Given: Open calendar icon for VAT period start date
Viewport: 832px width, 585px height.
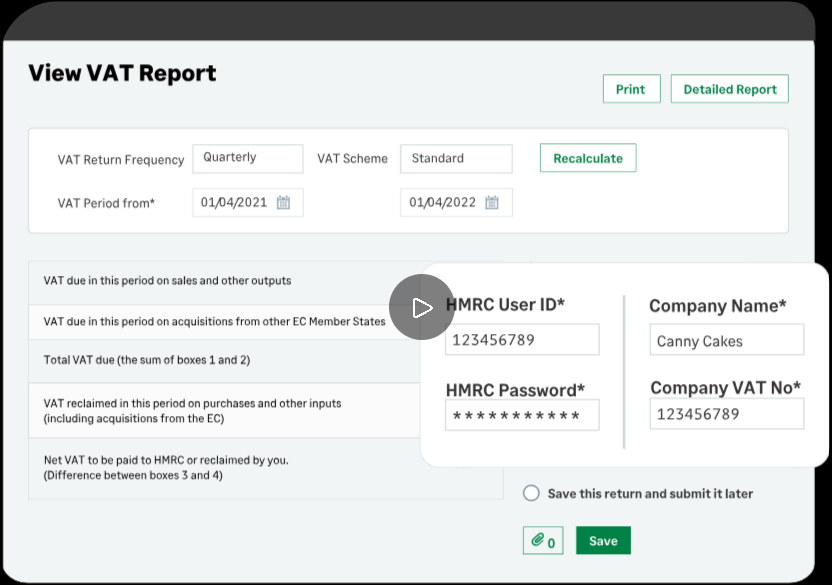Looking at the screenshot, I should (283, 203).
